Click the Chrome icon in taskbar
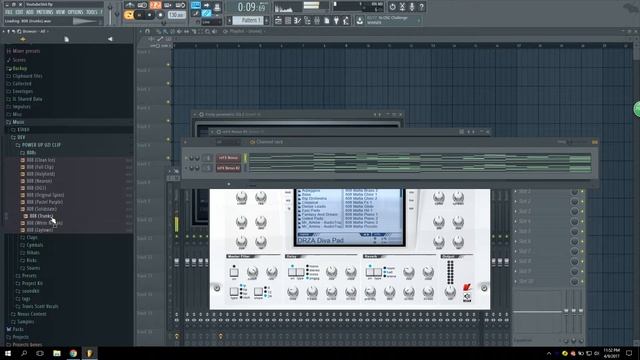Image resolution: width=640 pixels, height=360 pixels. click(x=73, y=353)
